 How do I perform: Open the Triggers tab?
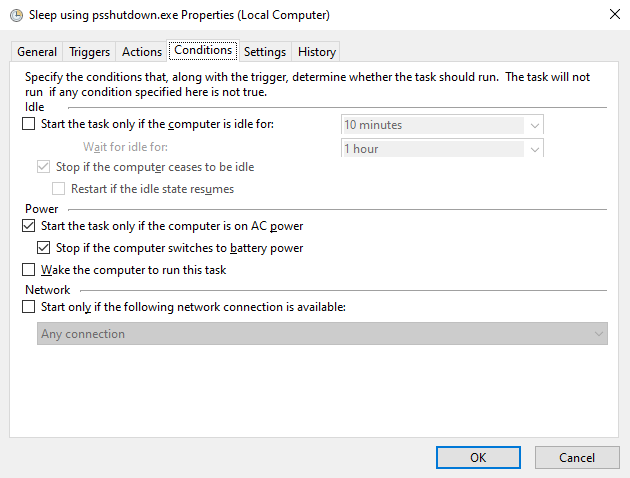point(89,52)
